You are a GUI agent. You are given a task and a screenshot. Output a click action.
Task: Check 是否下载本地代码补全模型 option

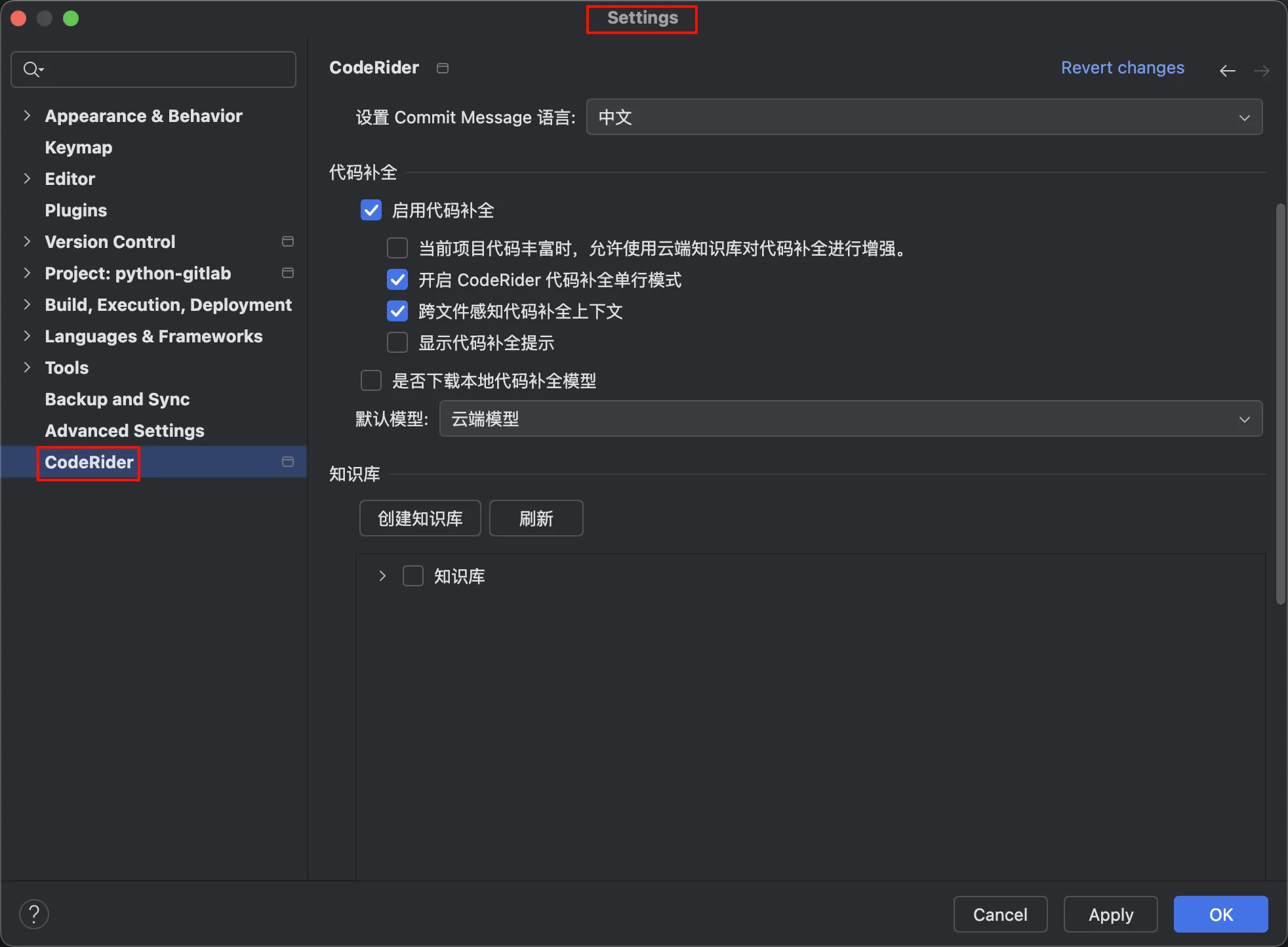[371, 380]
